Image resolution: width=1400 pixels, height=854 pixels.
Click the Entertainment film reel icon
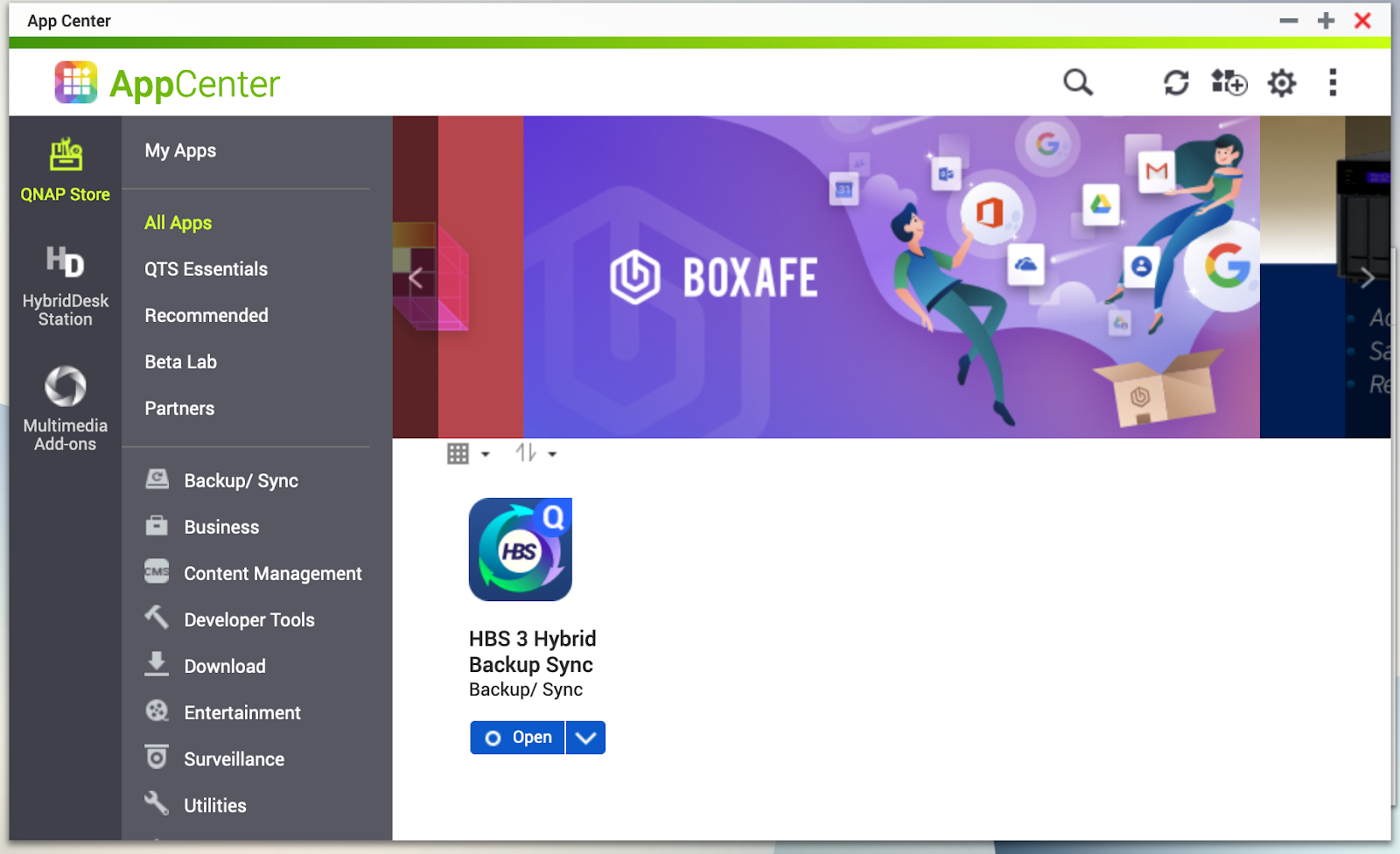(157, 710)
